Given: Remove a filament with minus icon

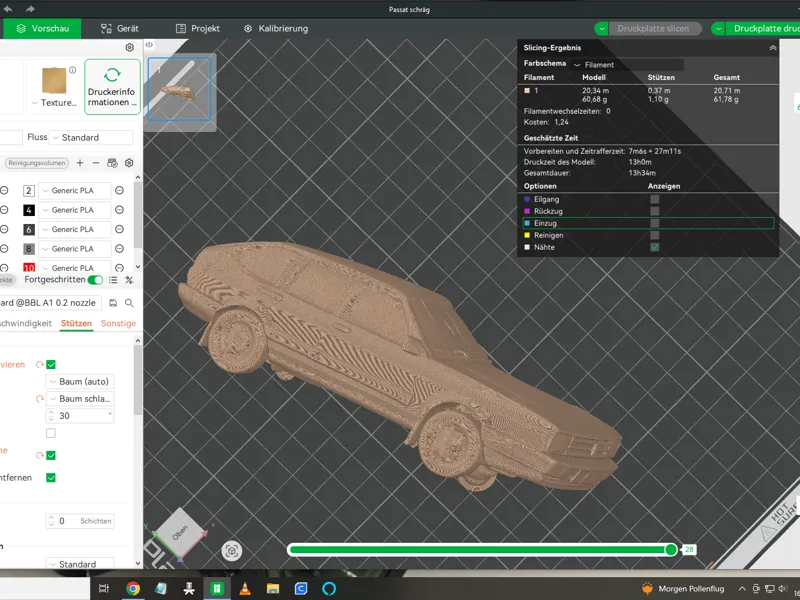Looking at the screenshot, I should 96,163.
